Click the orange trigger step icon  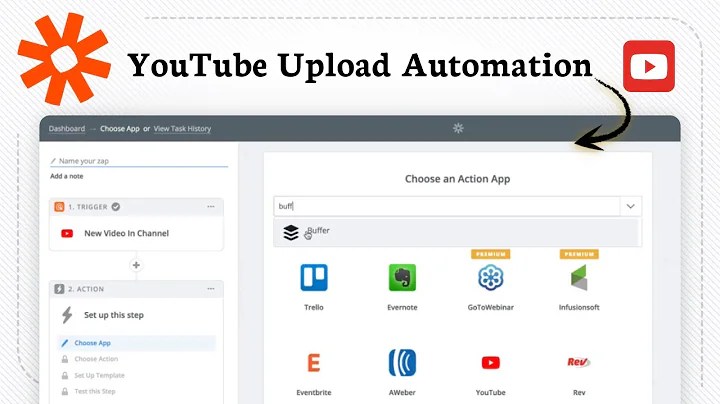(x=59, y=207)
